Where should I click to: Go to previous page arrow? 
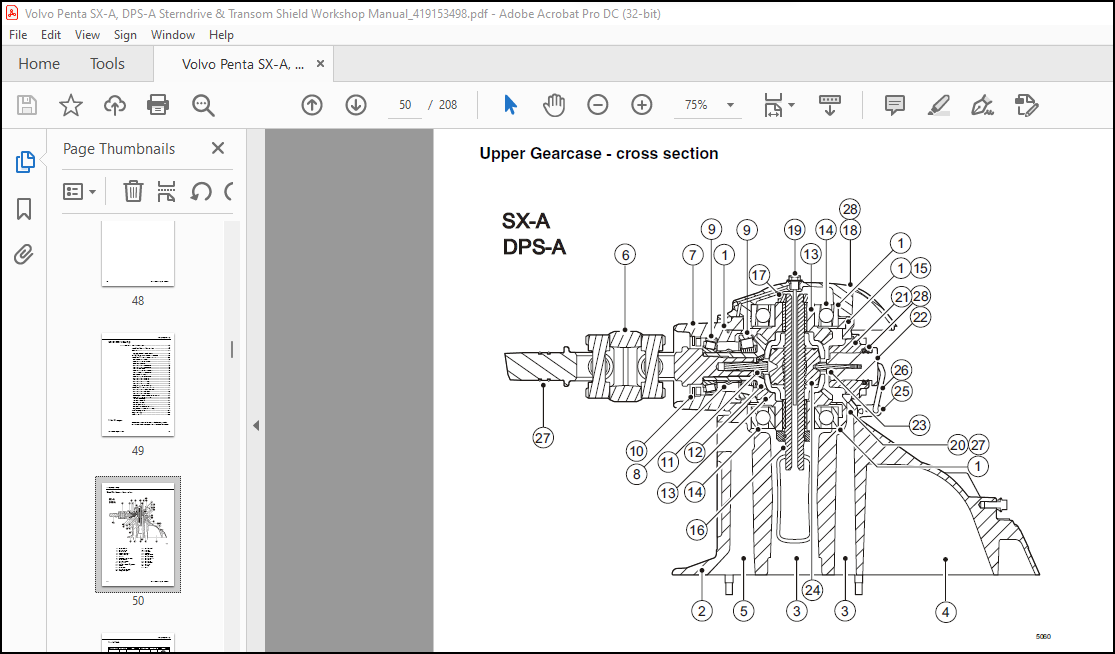point(311,105)
